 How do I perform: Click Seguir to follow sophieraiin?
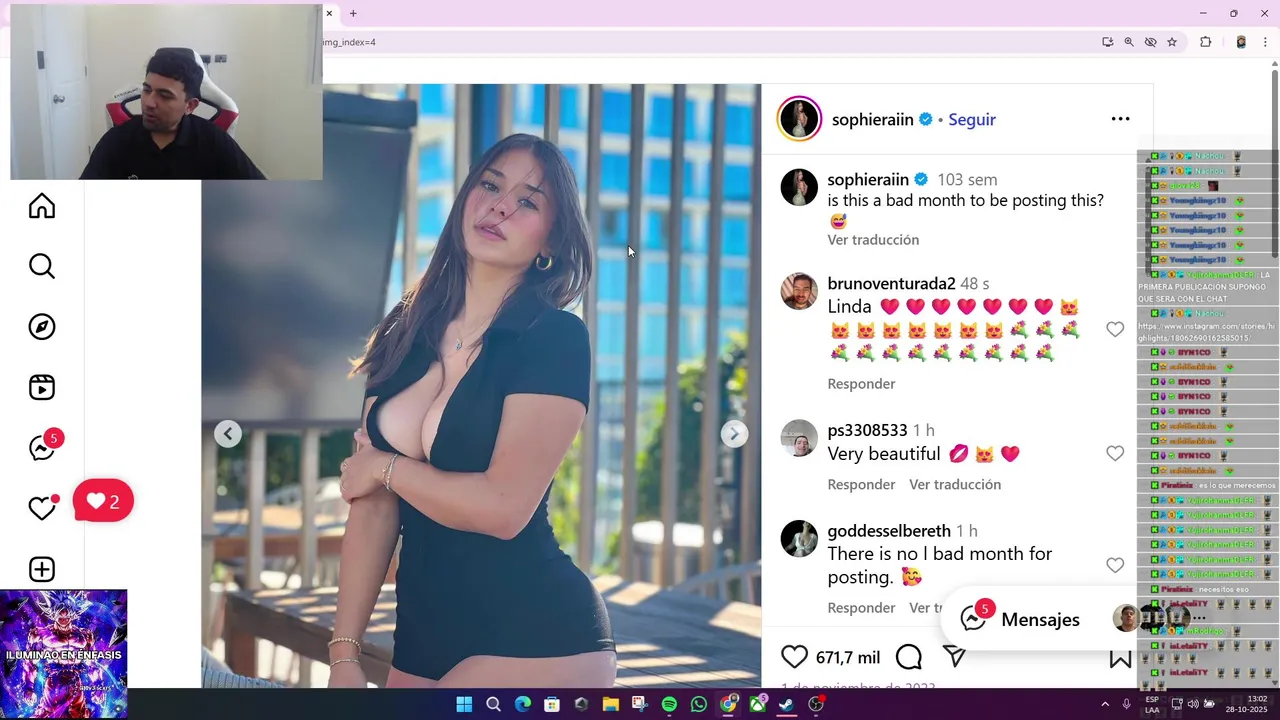click(972, 119)
